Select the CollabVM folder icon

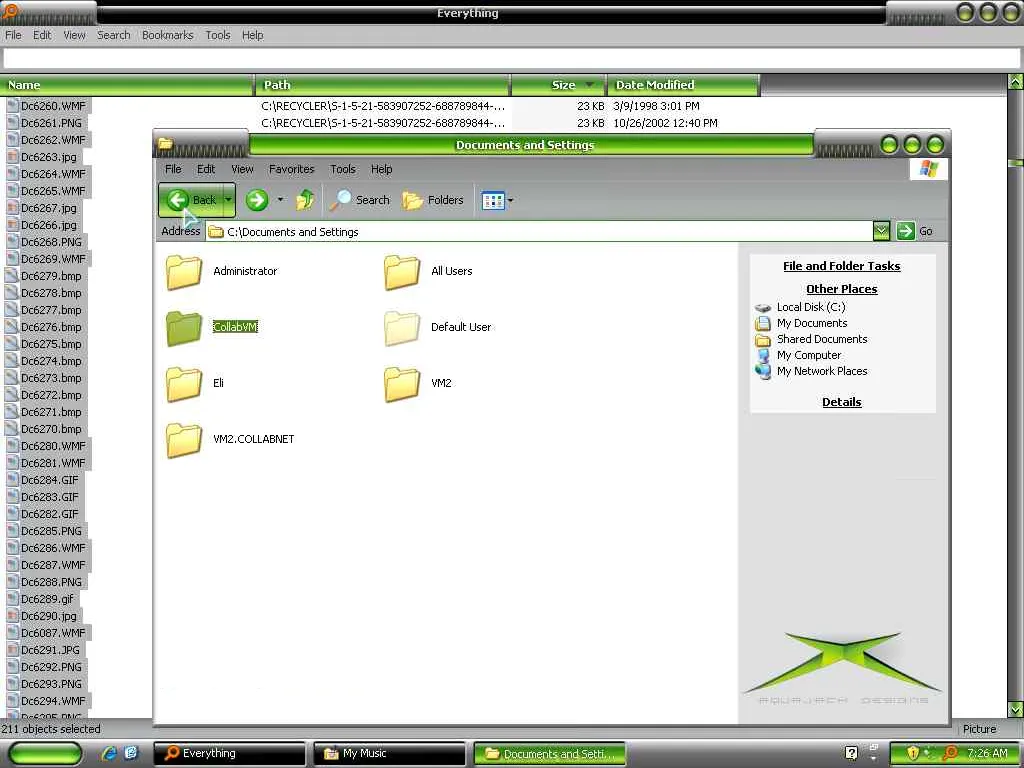click(x=184, y=327)
